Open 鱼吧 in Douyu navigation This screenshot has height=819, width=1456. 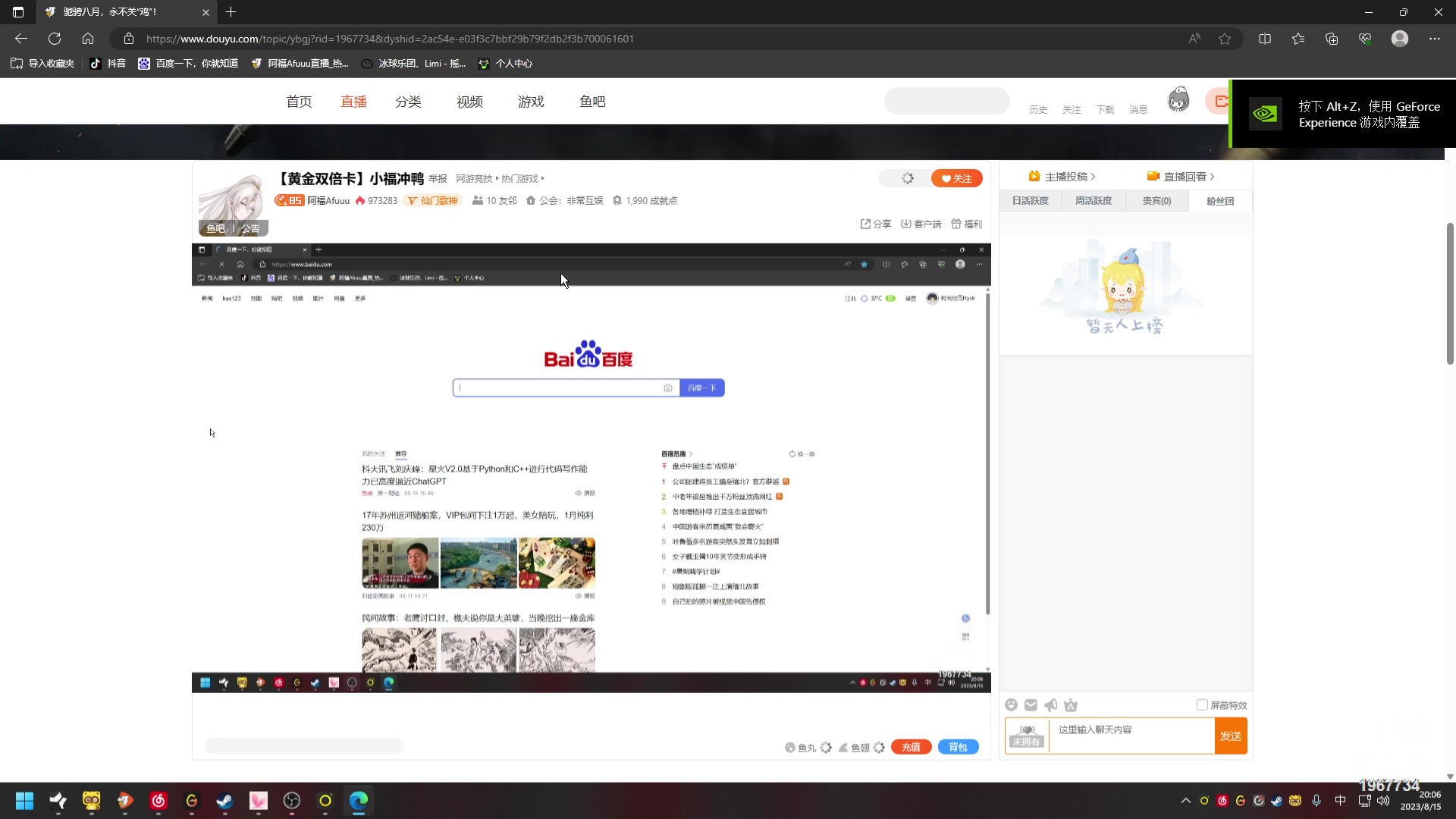point(592,102)
